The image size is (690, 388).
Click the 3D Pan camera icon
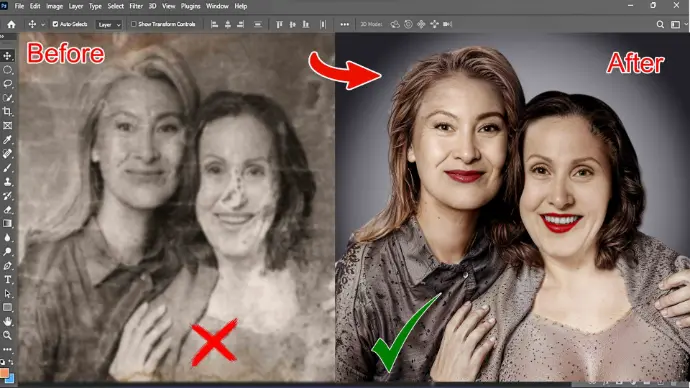click(x=421, y=25)
